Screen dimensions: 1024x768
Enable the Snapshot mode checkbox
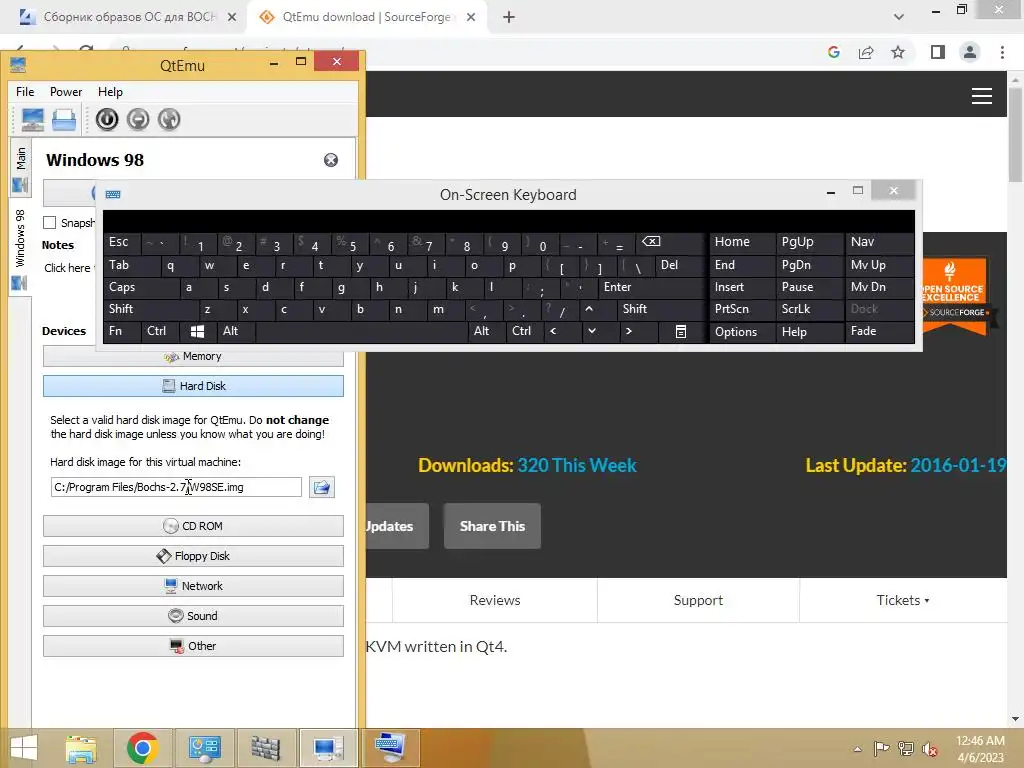50,223
